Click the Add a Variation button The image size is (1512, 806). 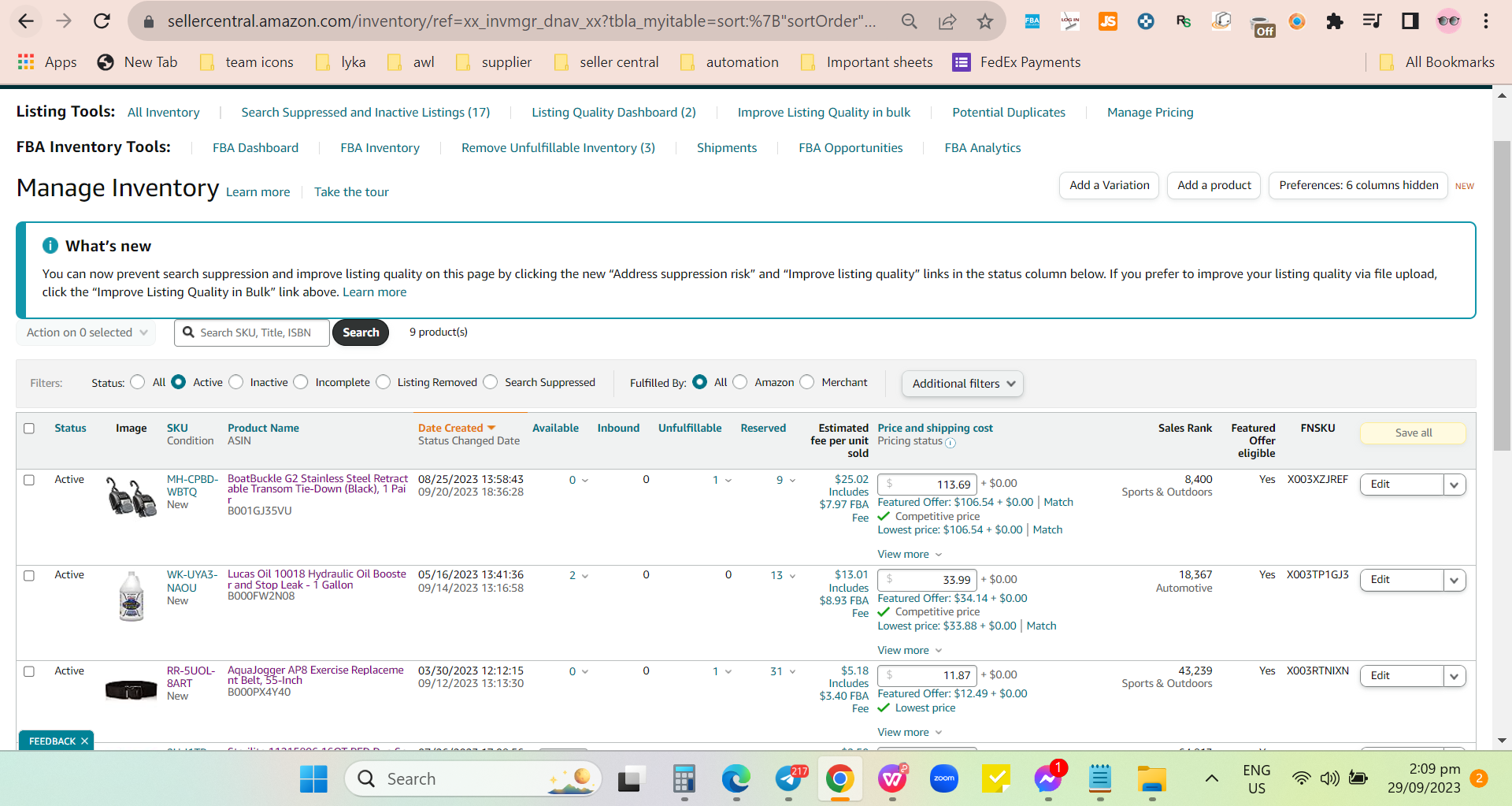point(1109,185)
